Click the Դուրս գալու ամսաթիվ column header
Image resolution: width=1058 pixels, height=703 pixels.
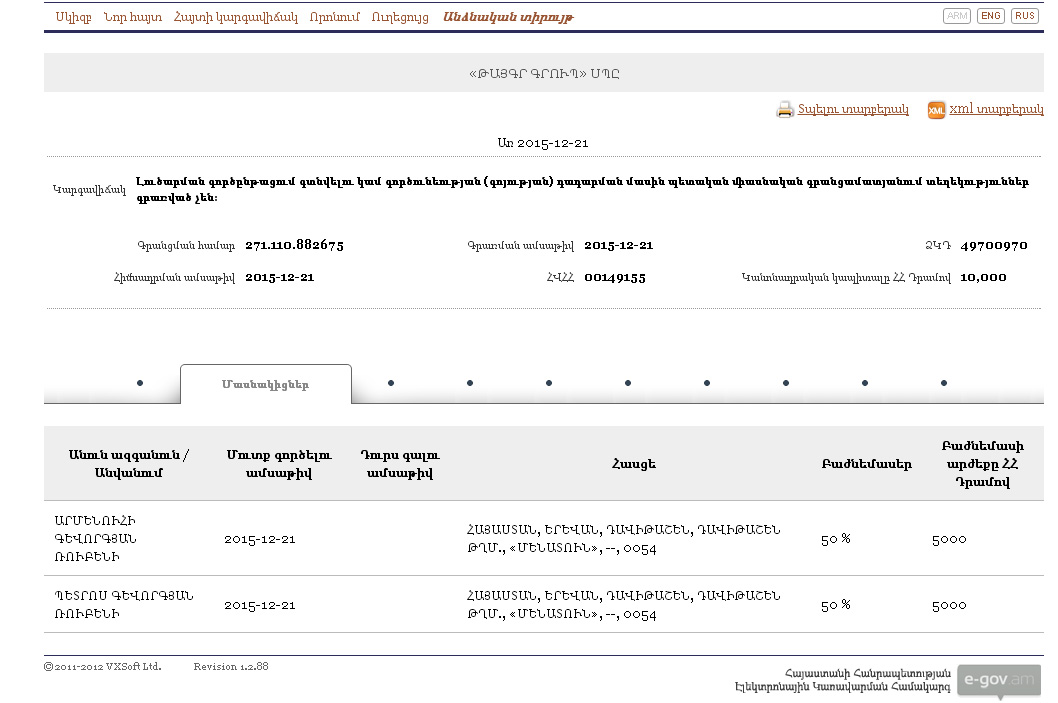pos(400,464)
